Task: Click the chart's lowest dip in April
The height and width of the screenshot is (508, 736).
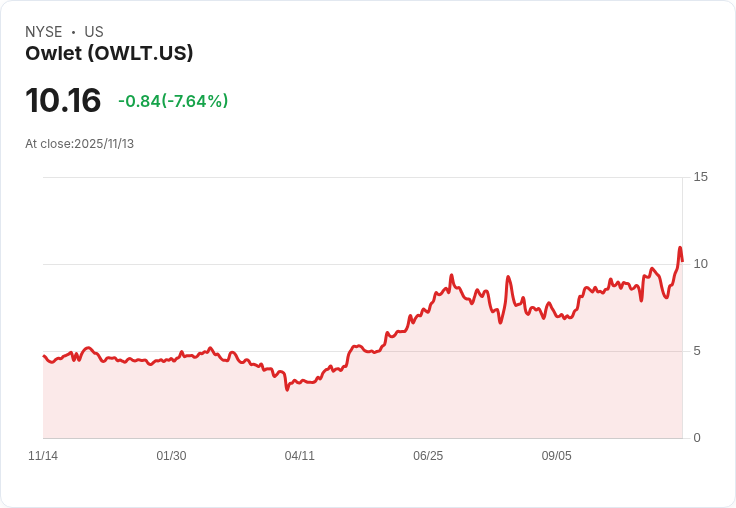Action: [x=287, y=389]
